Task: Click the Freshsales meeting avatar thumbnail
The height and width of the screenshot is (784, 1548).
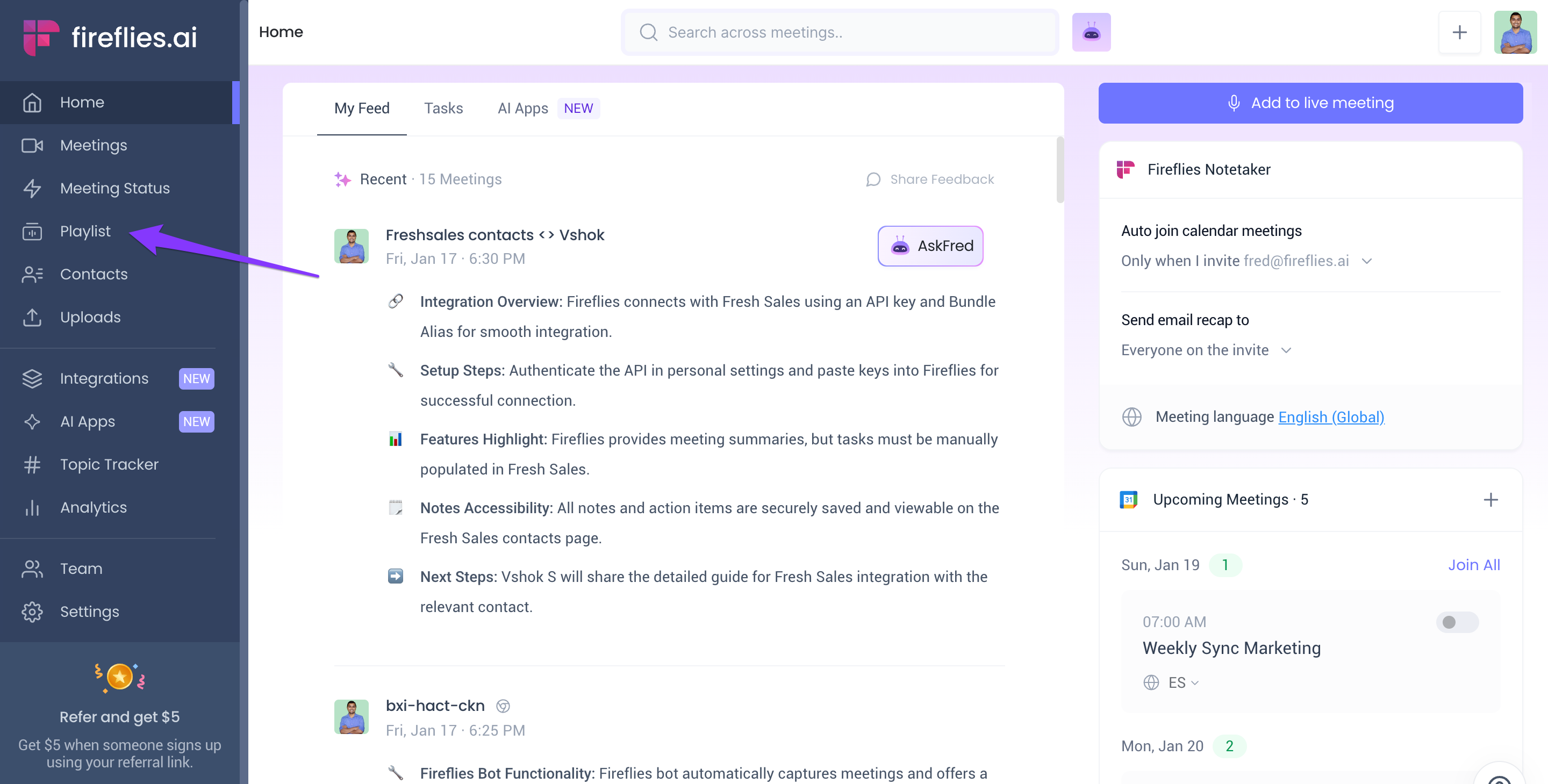Action: [352, 246]
